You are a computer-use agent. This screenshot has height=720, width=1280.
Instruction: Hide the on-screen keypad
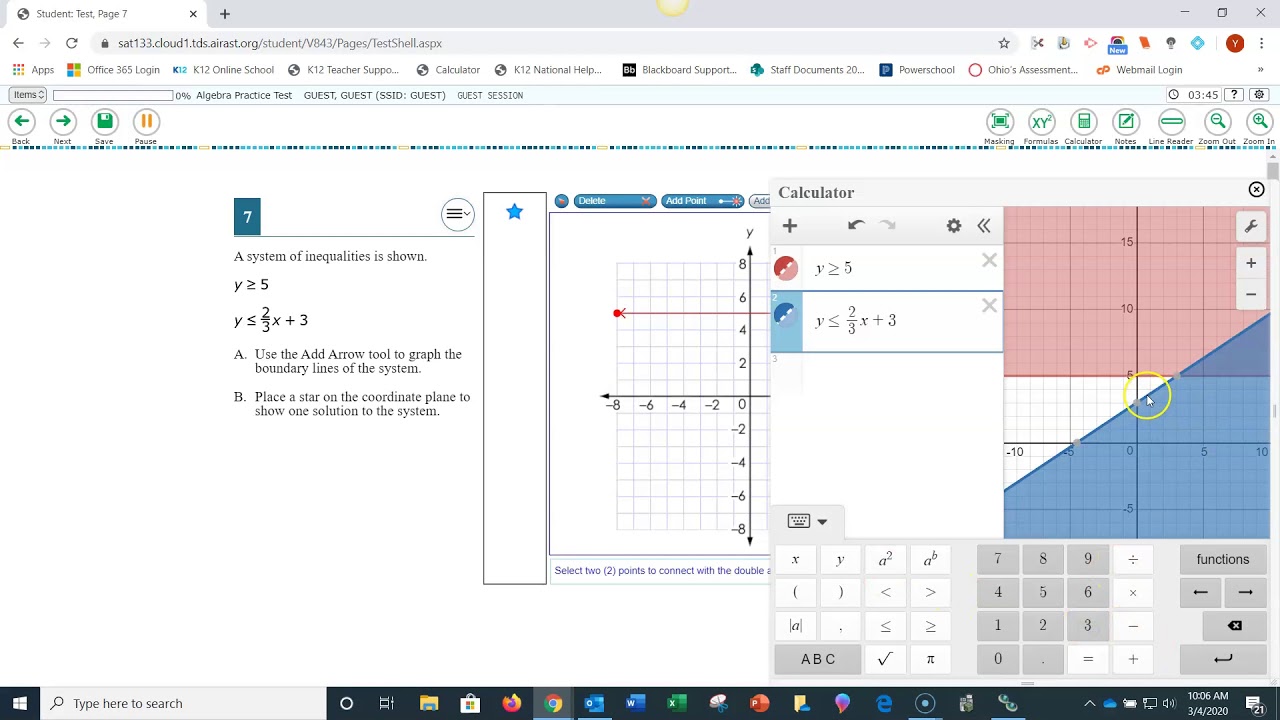(x=808, y=521)
